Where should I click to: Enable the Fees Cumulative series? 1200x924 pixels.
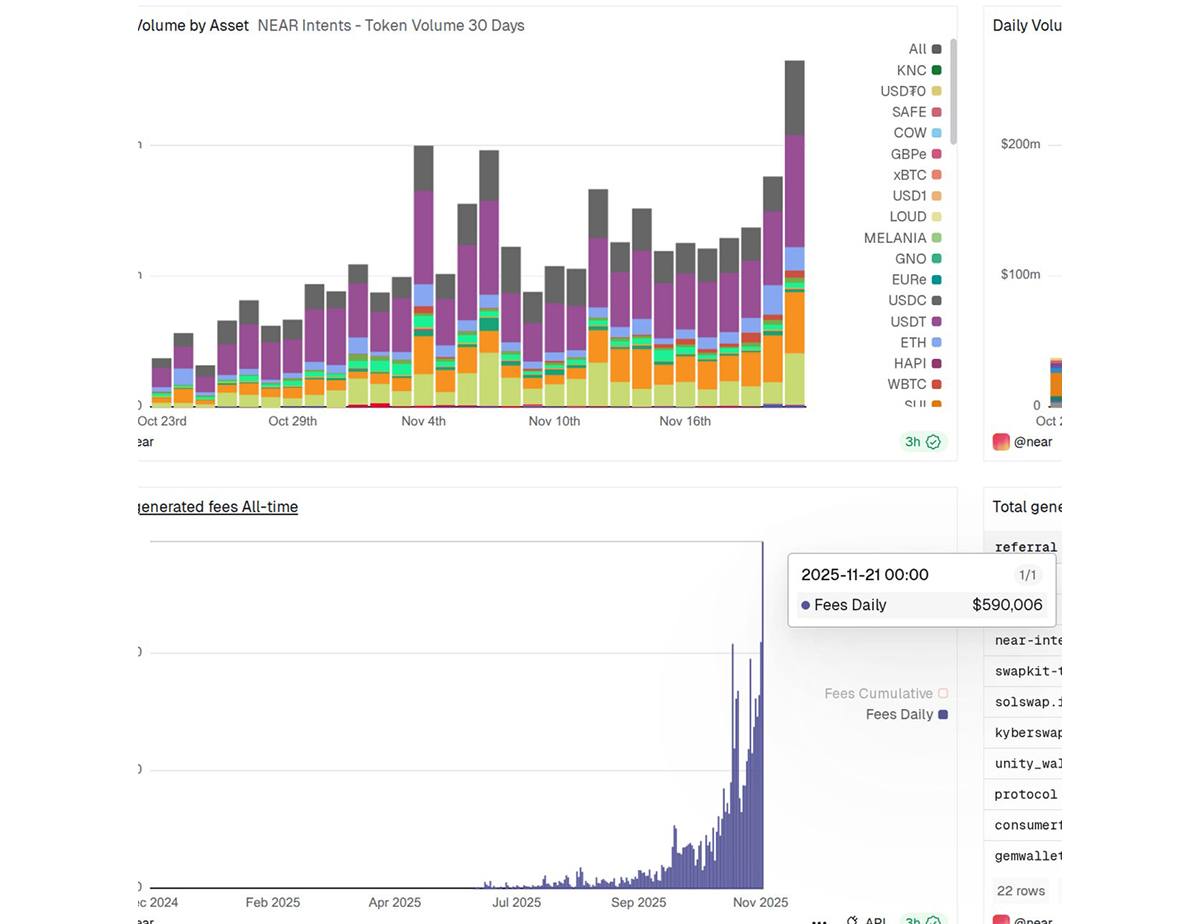[886, 693]
